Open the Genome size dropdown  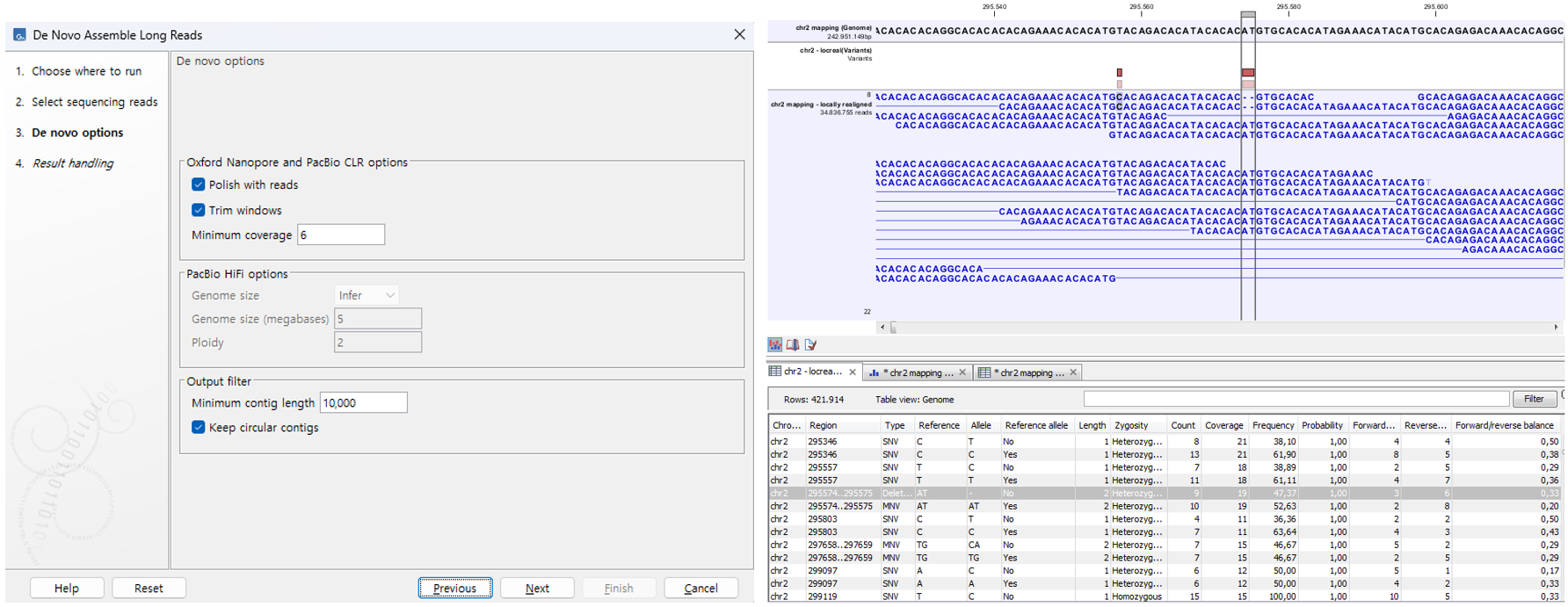tap(367, 295)
